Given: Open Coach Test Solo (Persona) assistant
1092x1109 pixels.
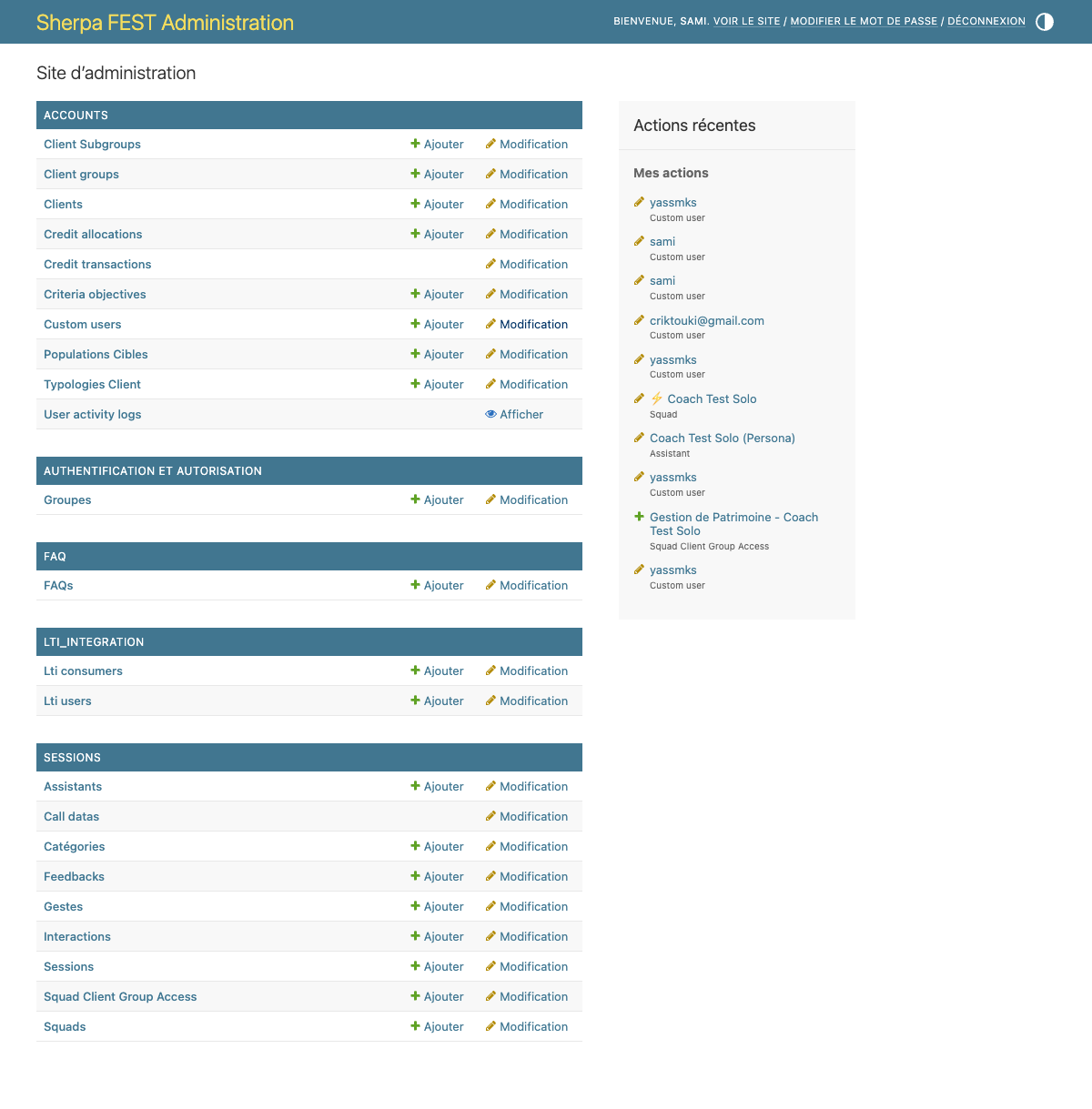Looking at the screenshot, I should click(722, 438).
